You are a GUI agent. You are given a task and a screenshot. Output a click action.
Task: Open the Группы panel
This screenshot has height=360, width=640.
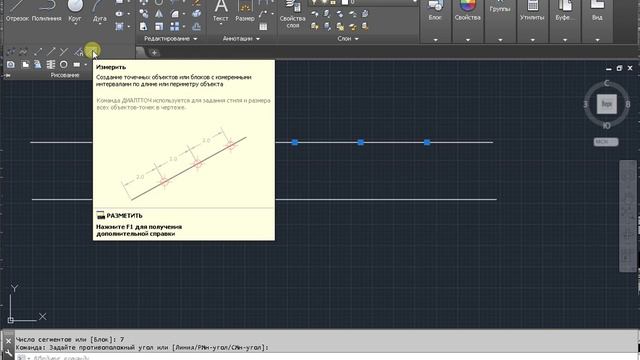500,7
